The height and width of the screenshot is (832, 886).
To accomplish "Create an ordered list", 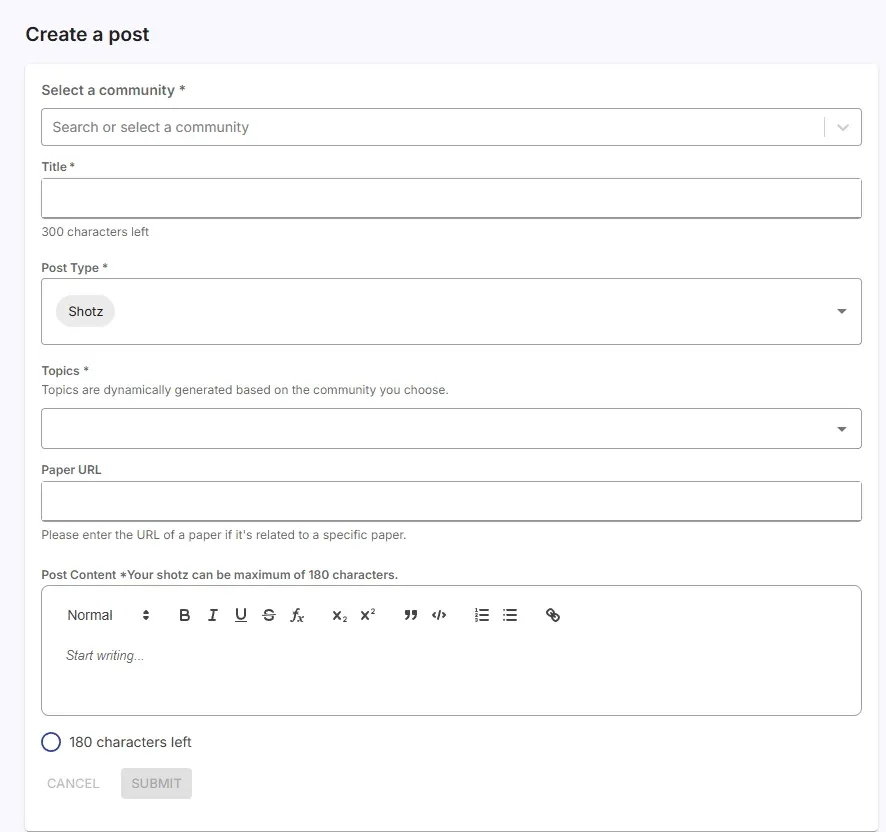I will coord(481,614).
